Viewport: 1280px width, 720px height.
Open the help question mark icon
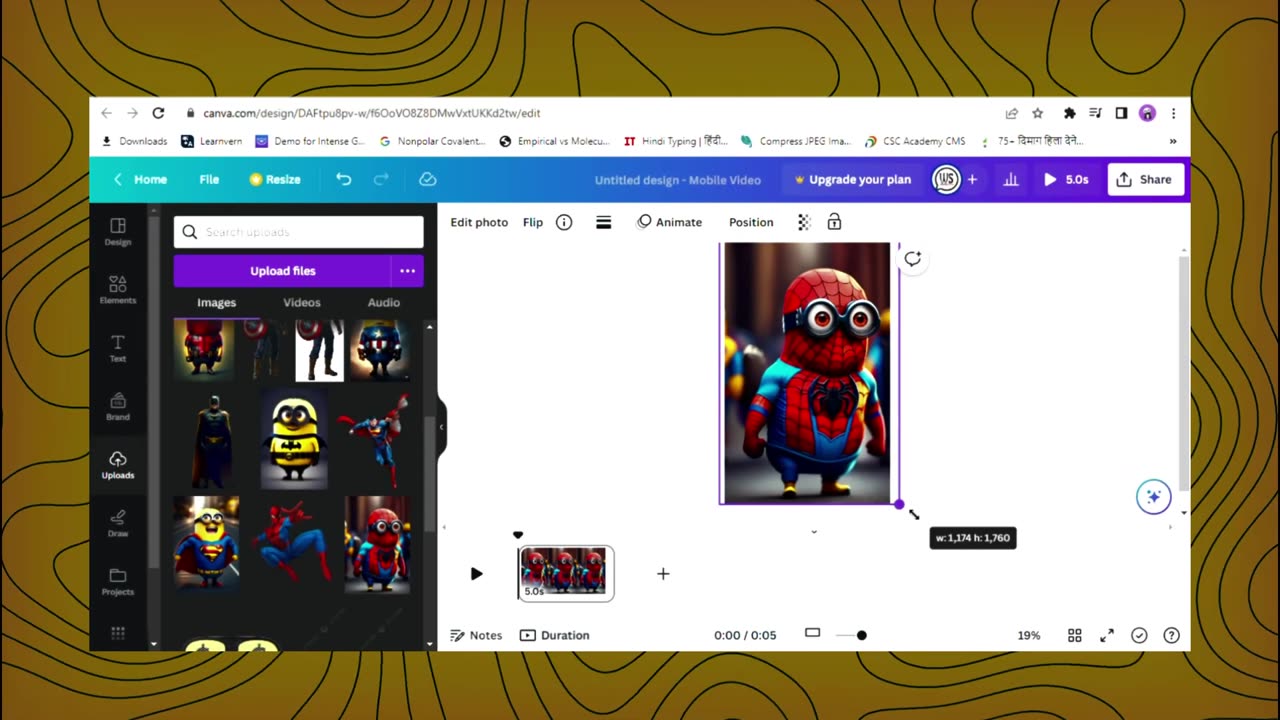pyautogui.click(x=1171, y=635)
